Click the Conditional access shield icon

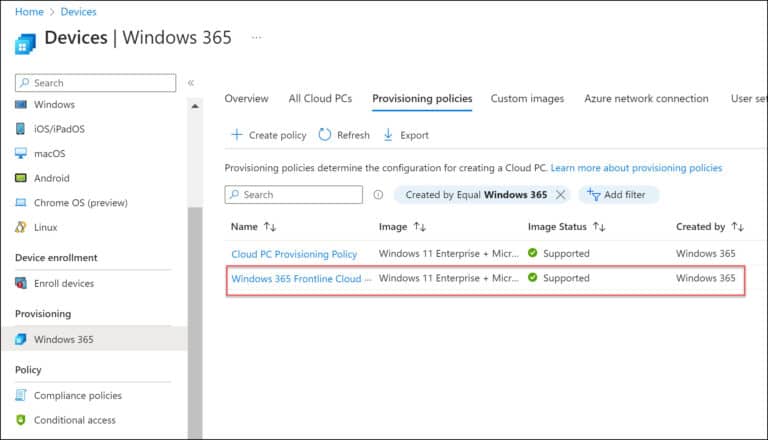(x=21, y=420)
